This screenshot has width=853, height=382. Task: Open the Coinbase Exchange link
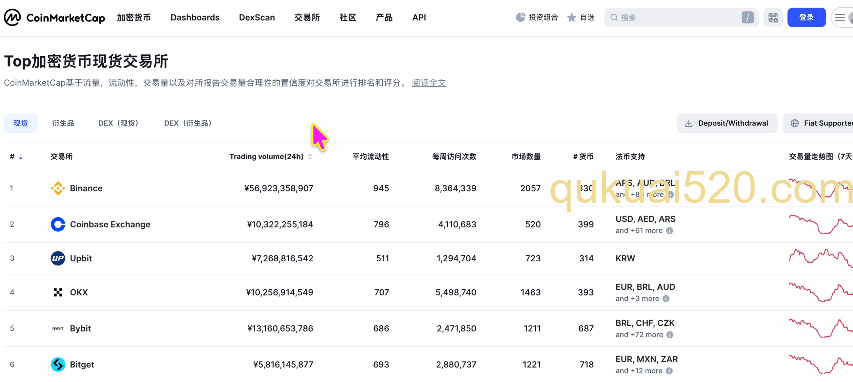click(110, 224)
